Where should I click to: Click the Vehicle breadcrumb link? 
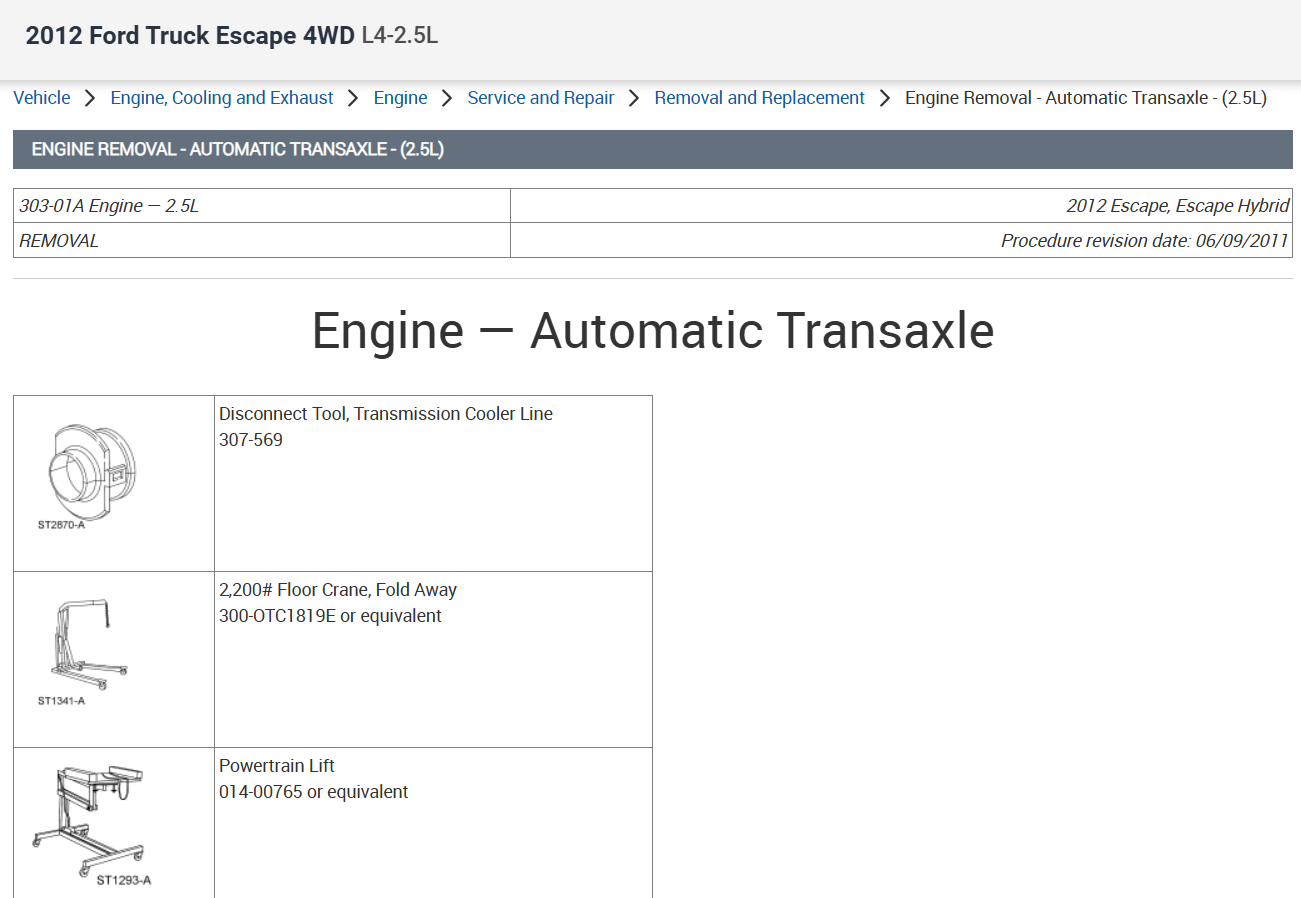(41, 98)
